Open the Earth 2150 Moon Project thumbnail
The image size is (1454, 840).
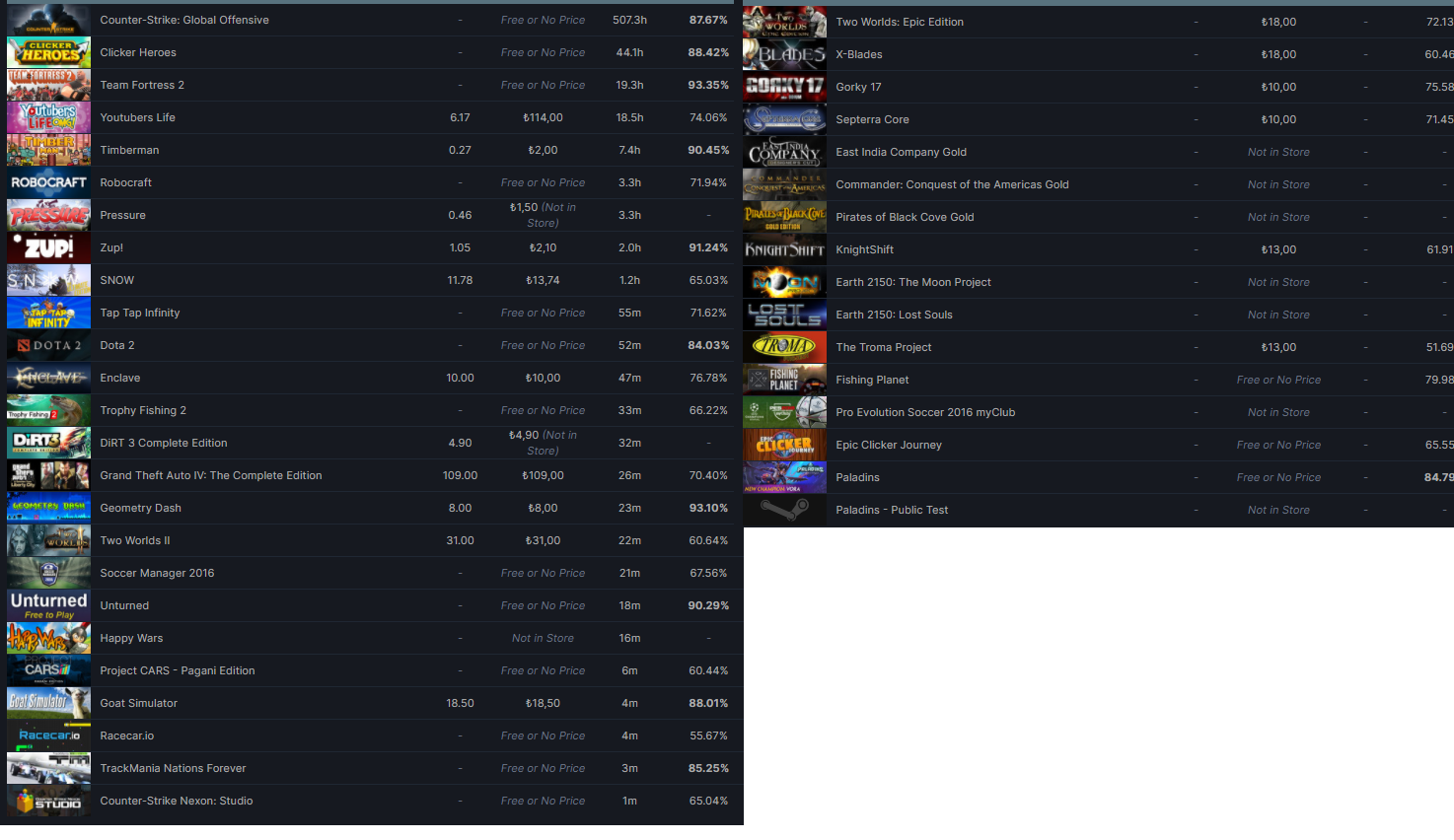tap(784, 282)
